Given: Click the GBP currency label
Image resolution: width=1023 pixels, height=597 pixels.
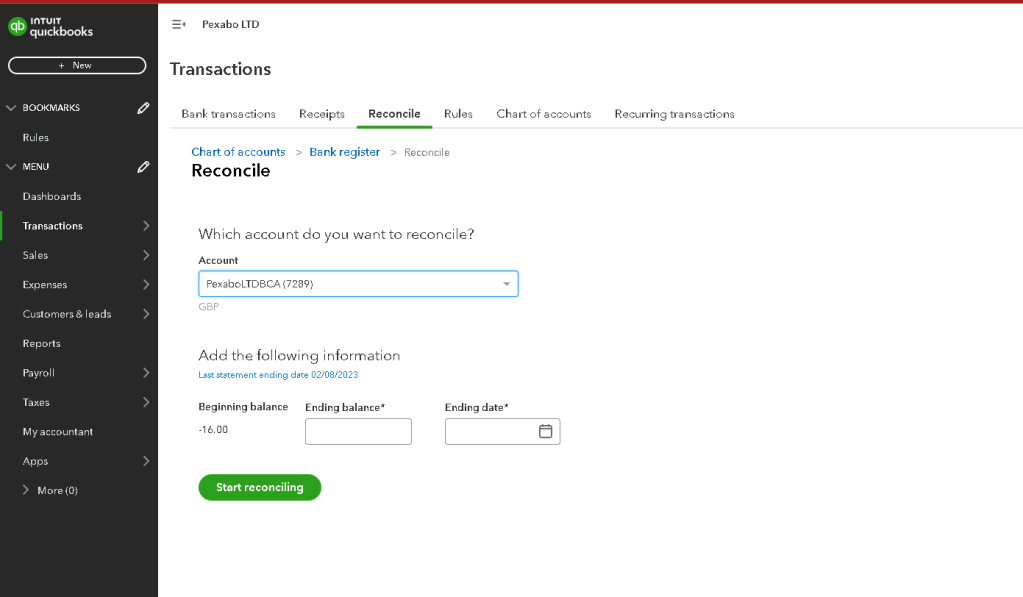Looking at the screenshot, I should [209, 307].
